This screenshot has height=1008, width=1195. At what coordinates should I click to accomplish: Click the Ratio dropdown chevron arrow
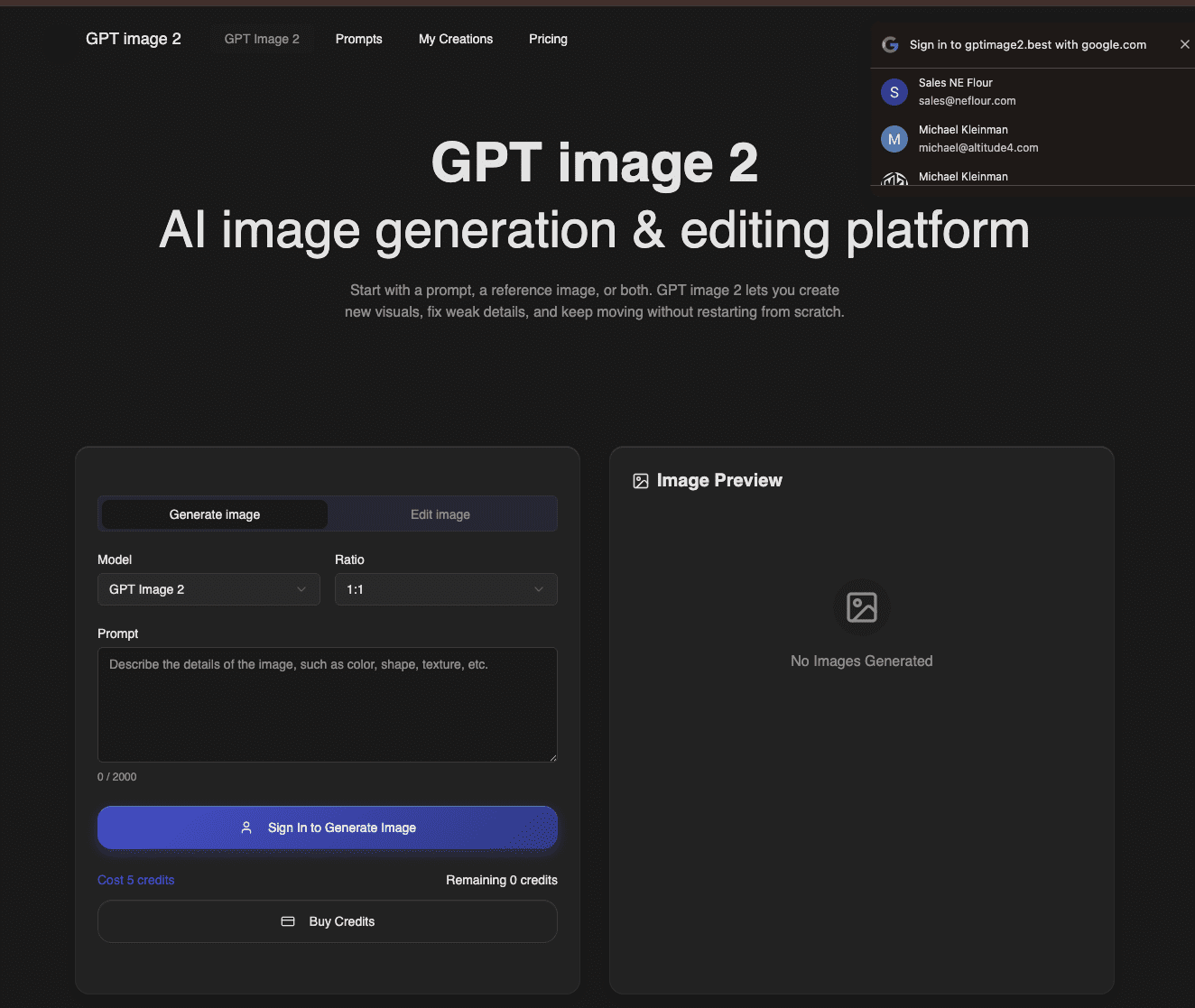point(539,589)
